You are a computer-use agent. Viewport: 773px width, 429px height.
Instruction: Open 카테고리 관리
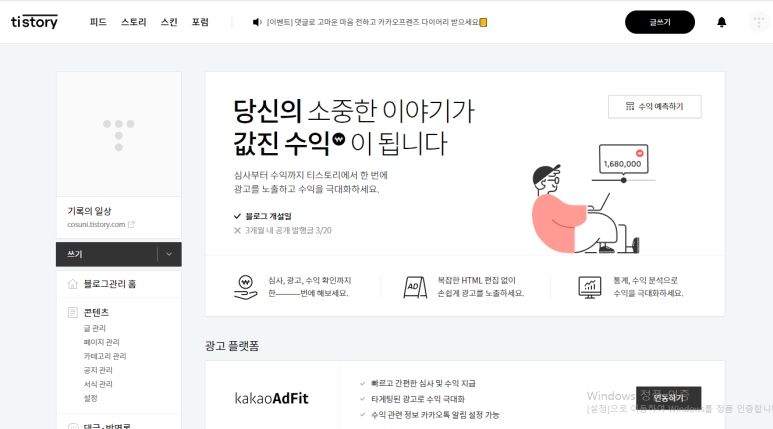point(105,356)
